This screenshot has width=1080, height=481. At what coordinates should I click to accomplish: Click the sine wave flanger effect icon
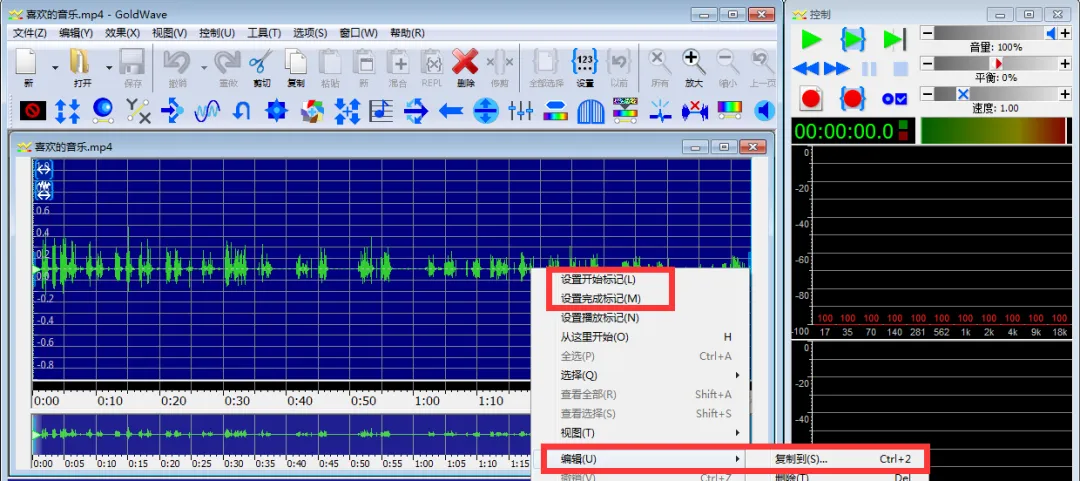point(207,110)
